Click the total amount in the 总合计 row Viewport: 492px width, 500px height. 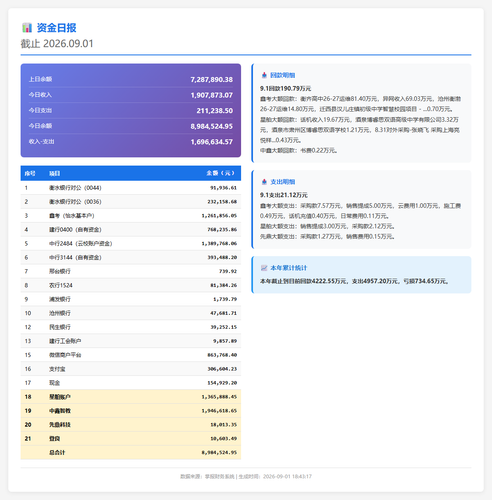point(219,453)
